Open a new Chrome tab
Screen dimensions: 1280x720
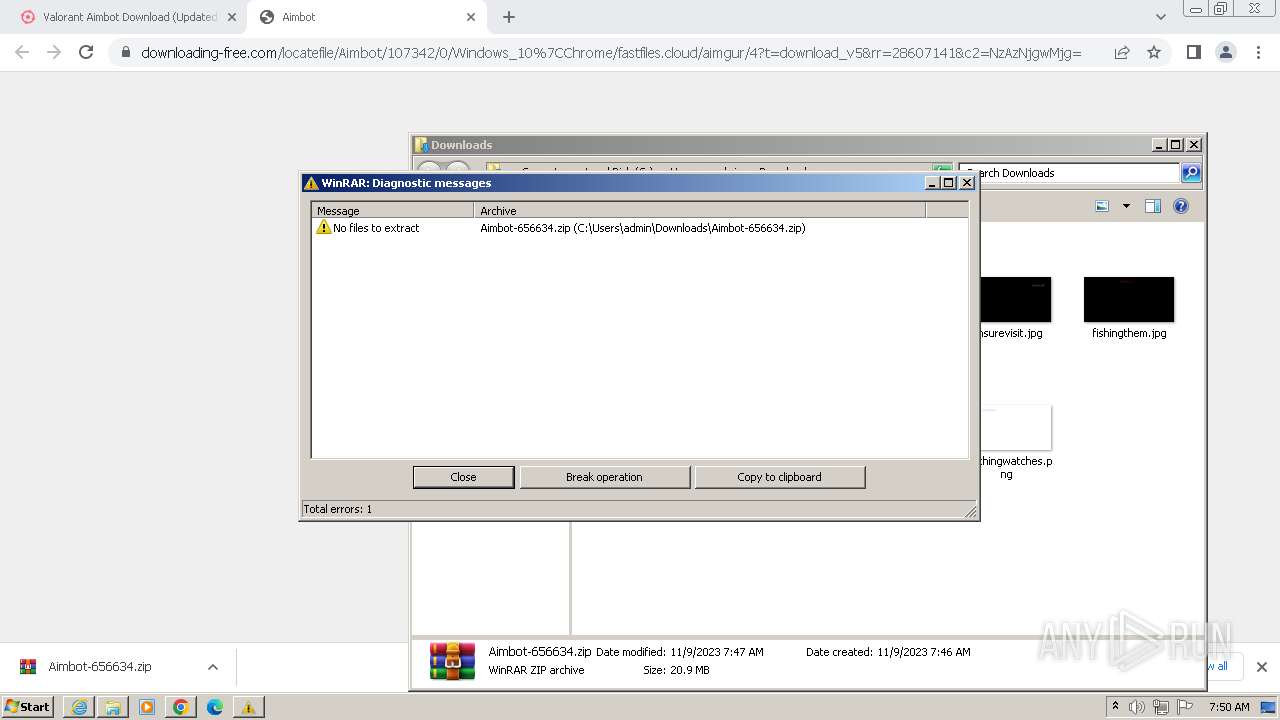click(x=509, y=17)
